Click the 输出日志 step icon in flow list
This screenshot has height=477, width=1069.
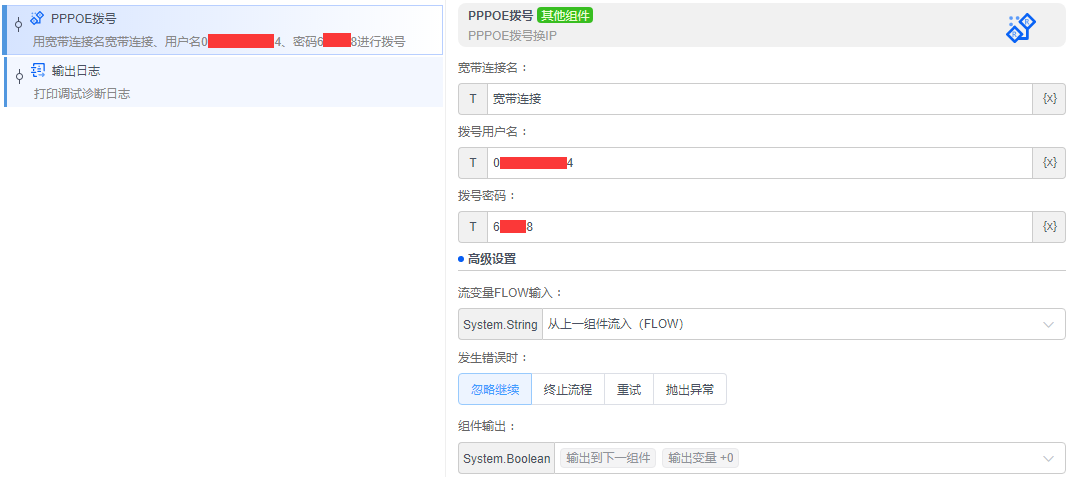(38, 70)
